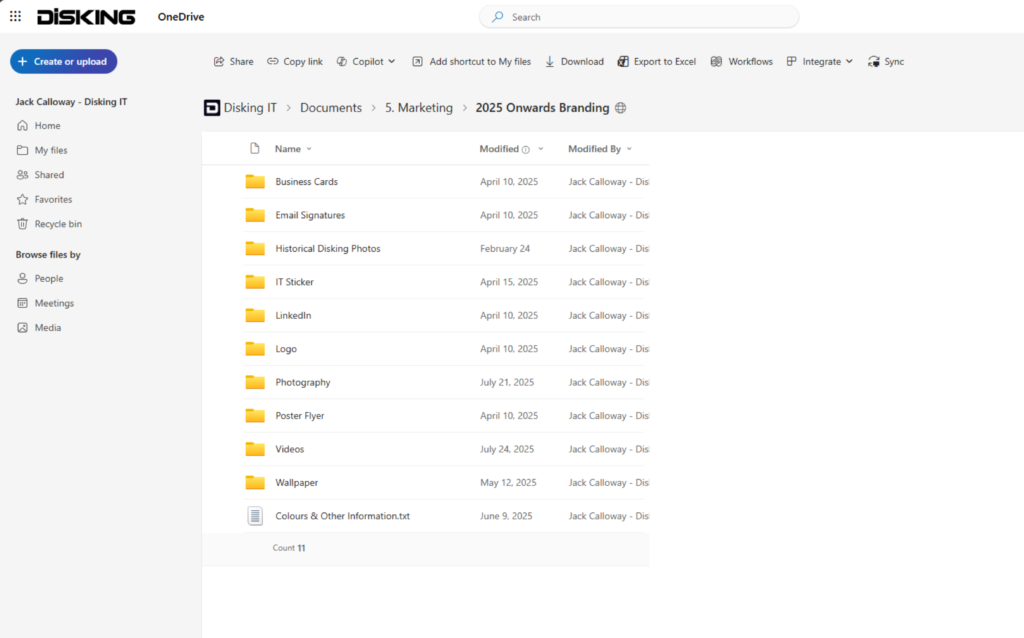Open the Modified column dropdown arrow
Viewport: 1024px width, 638px height.
(x=541, y=149)
